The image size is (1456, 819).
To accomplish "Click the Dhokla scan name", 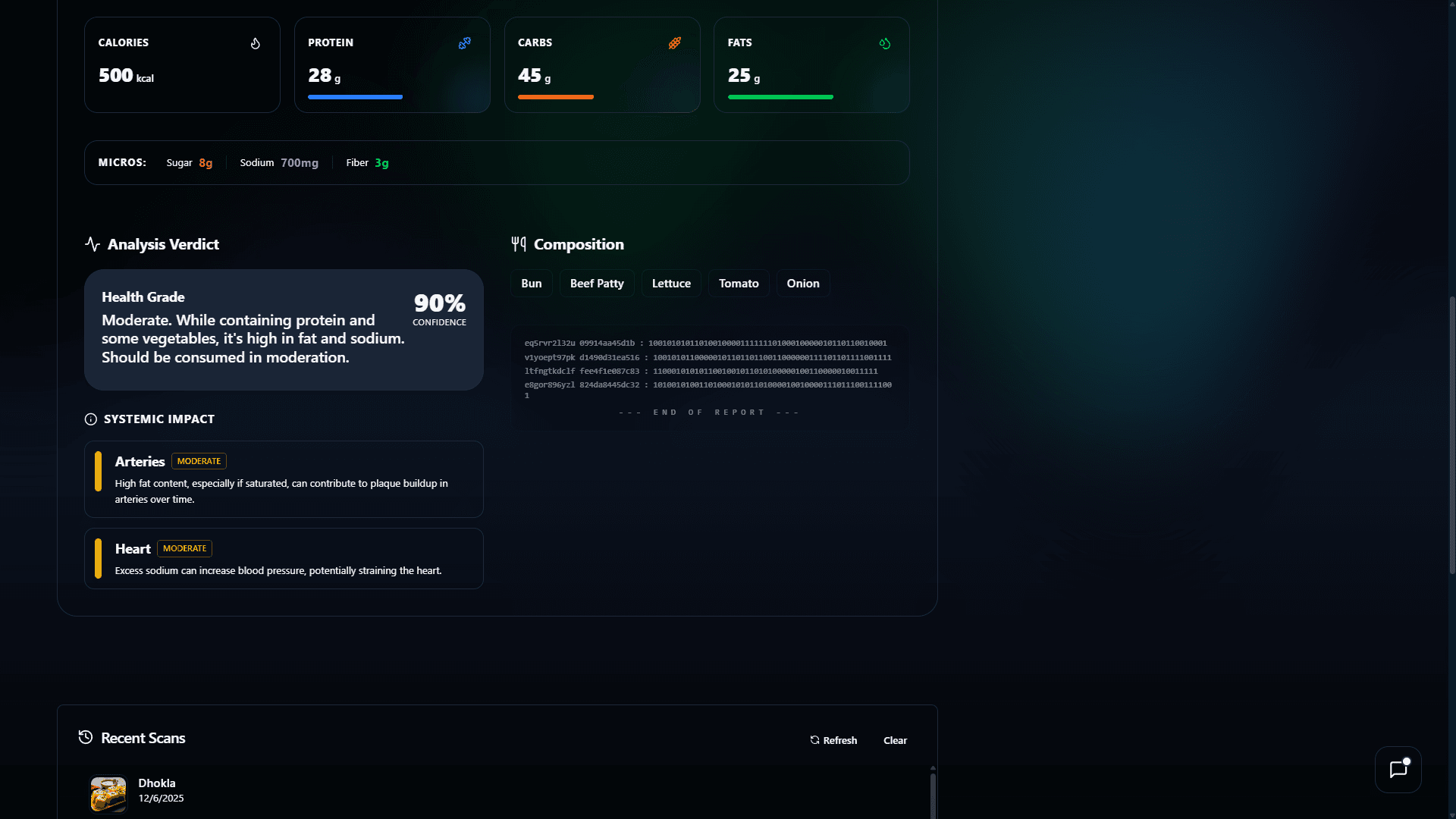I will click(x=157, y=783).
